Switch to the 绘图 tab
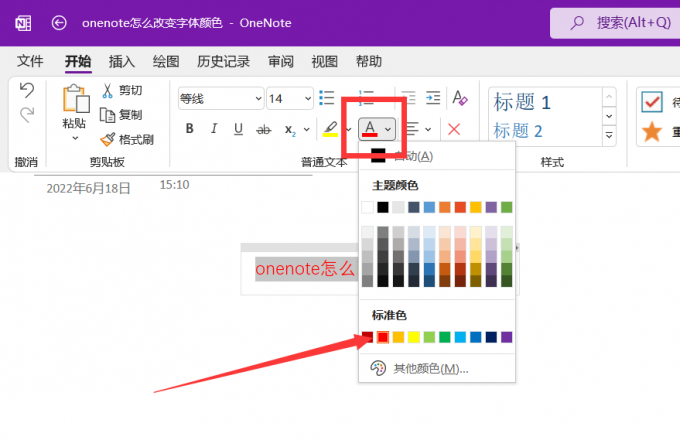The height and width of the screenshot is (447, 680). (x=166, y=61)
